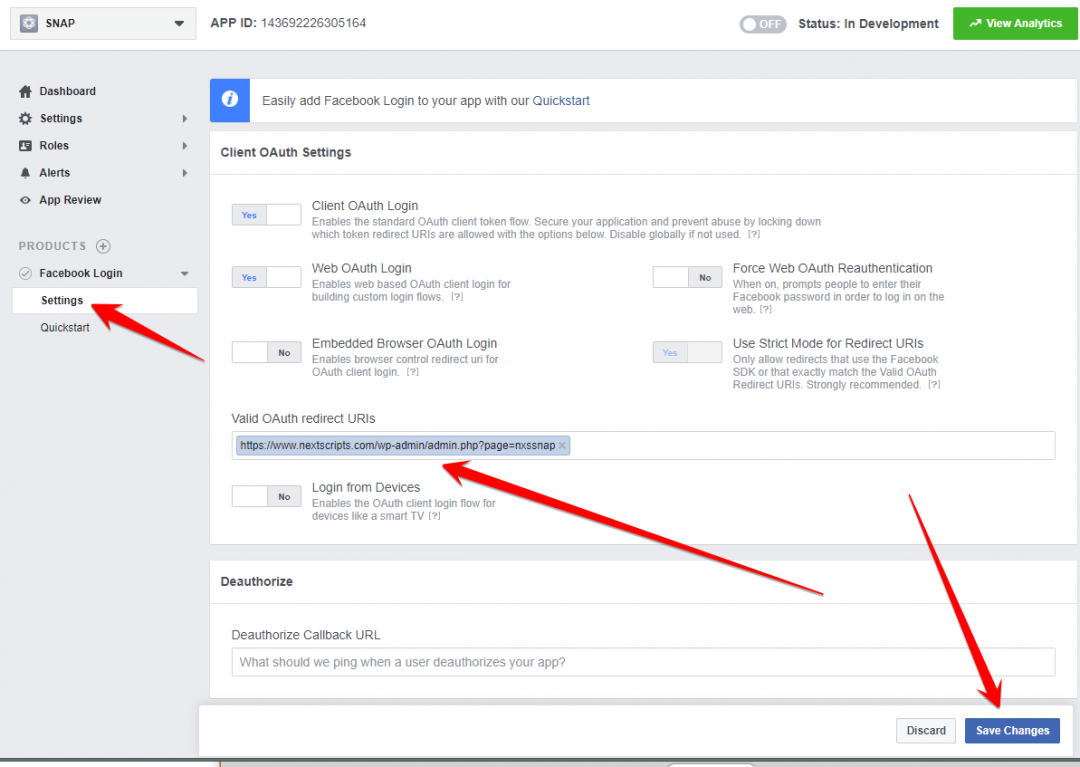The height and width of the screenshot is (767, 1080).
Task: Open help for Client OAuth Login
Action: click(x=754, y=235)
